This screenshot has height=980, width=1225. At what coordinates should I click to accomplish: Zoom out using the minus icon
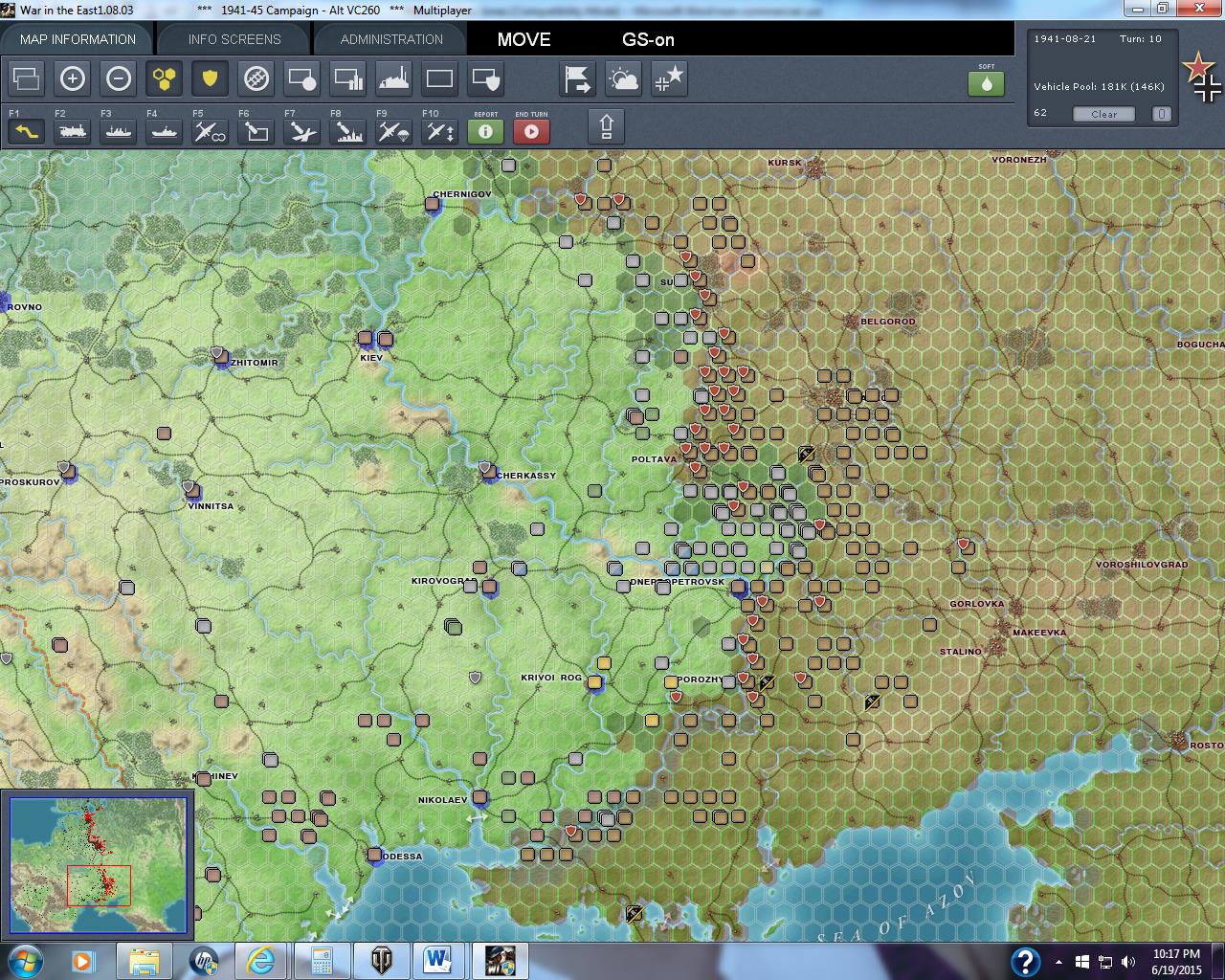click(x=119, y=78)
